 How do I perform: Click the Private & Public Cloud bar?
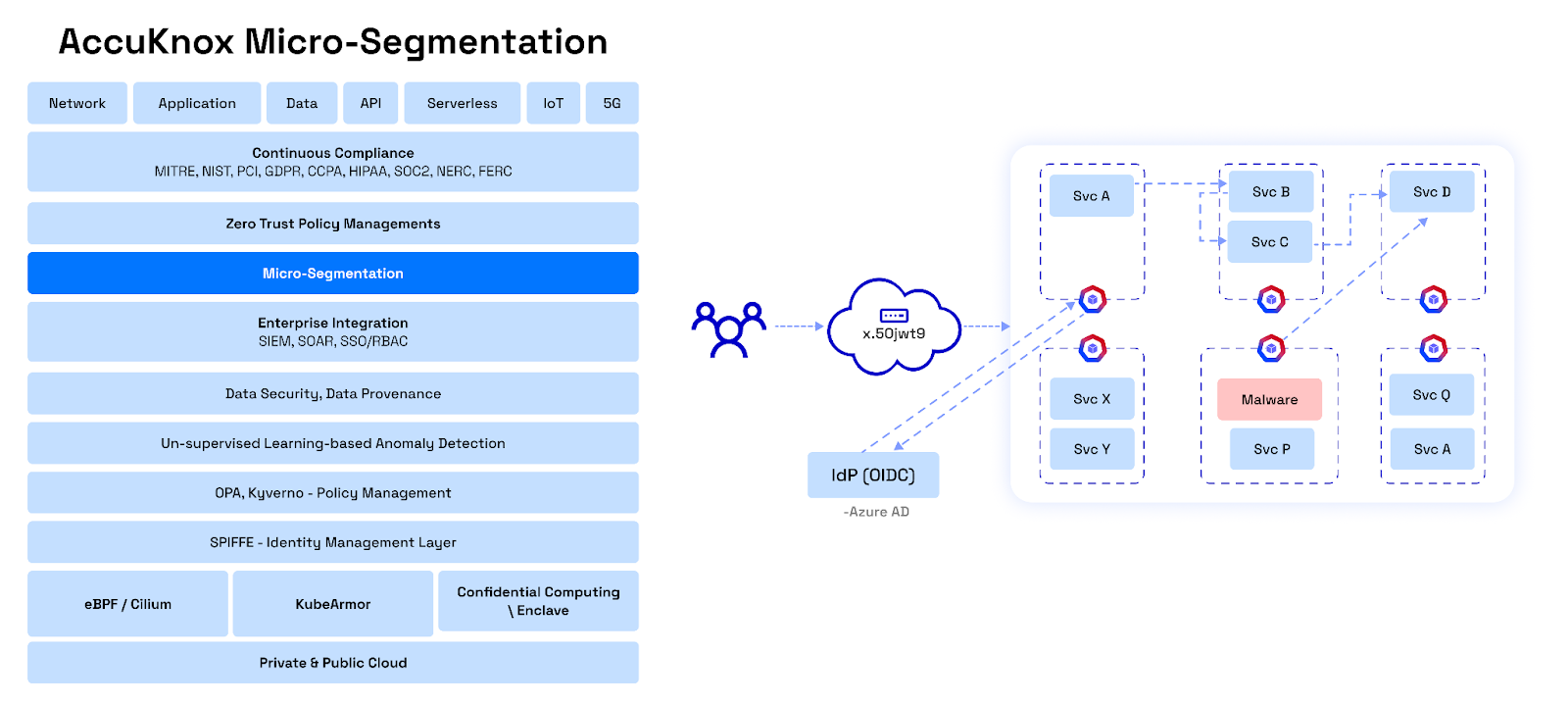pos(333,663)
